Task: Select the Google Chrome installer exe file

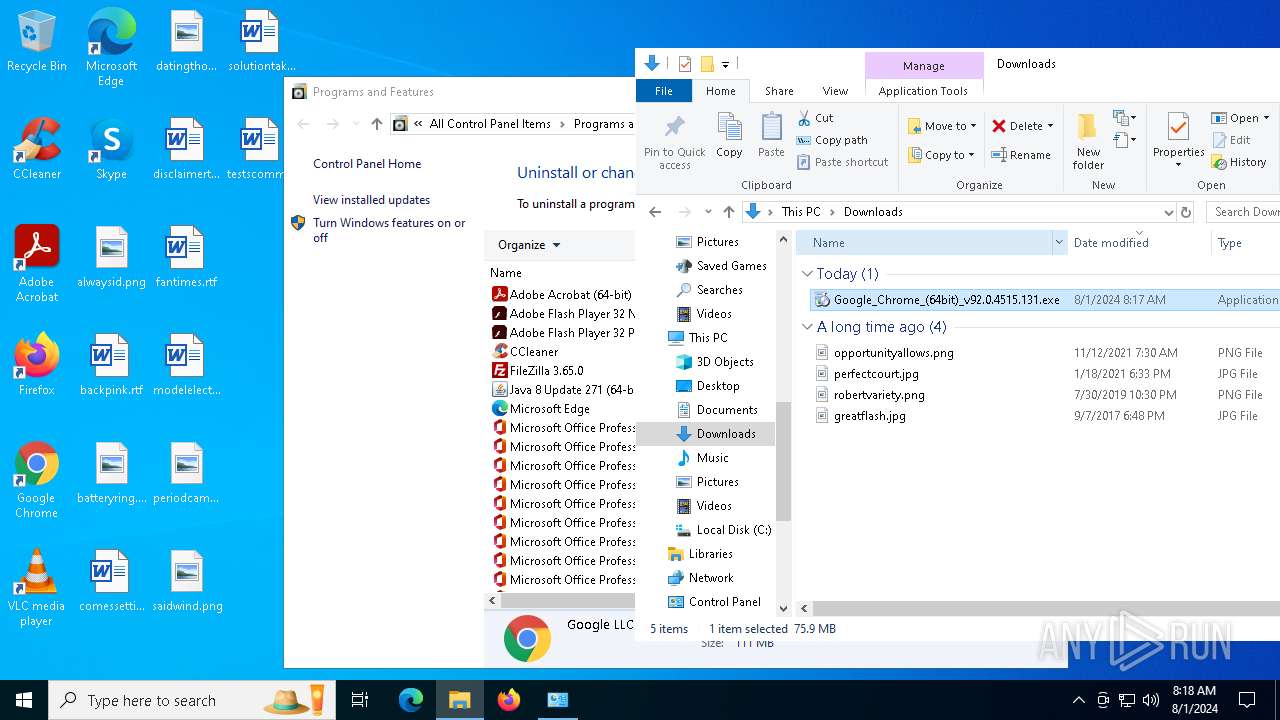Action: tap(945, 300)
